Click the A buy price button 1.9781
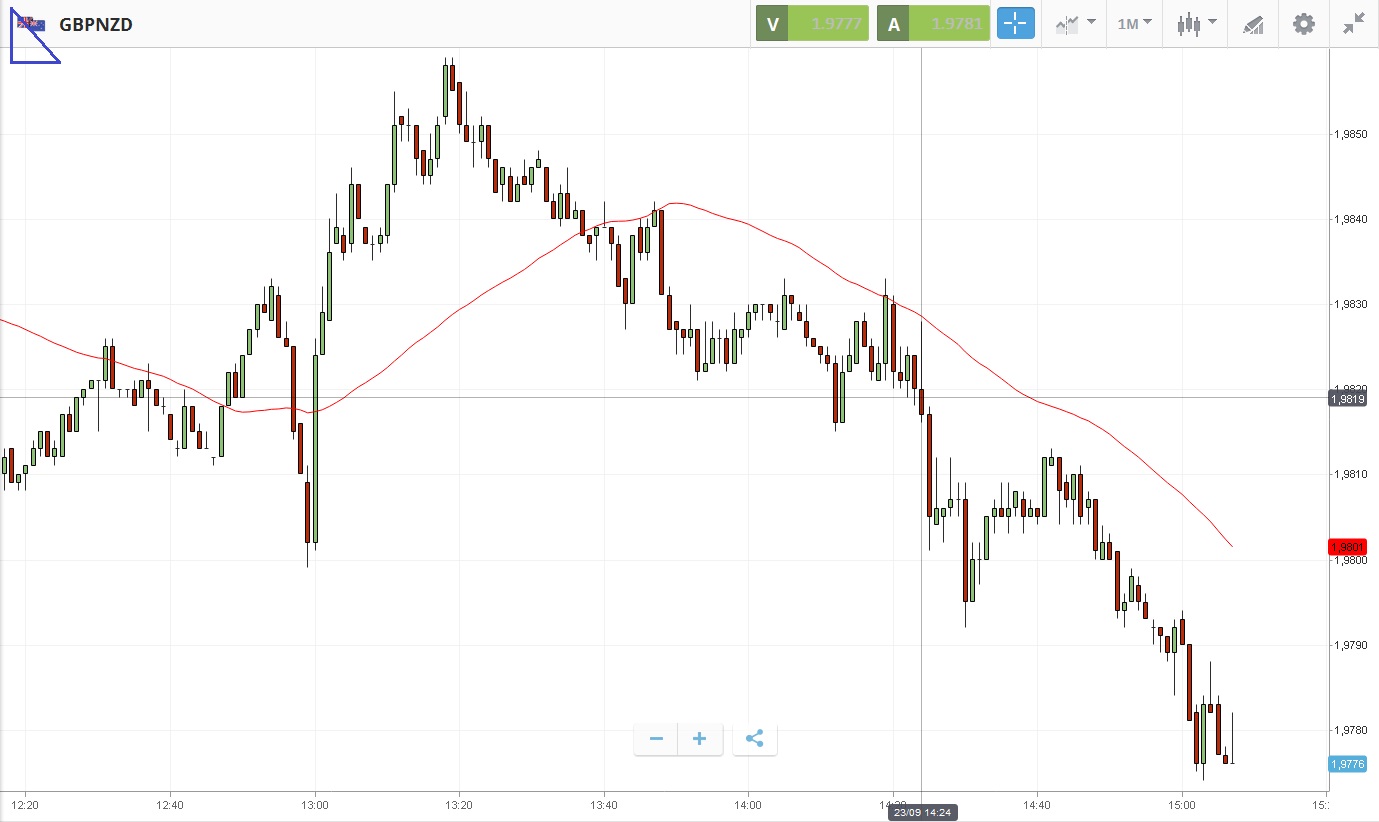 [932, 24]
